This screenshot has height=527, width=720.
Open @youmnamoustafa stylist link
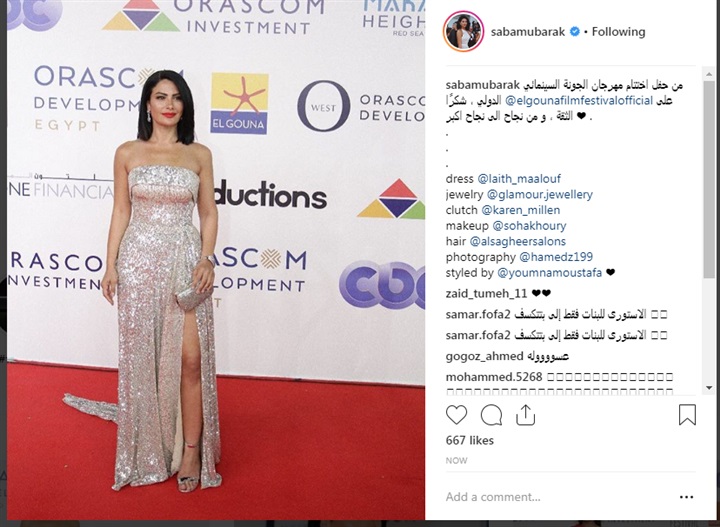[x=549, y=273]
